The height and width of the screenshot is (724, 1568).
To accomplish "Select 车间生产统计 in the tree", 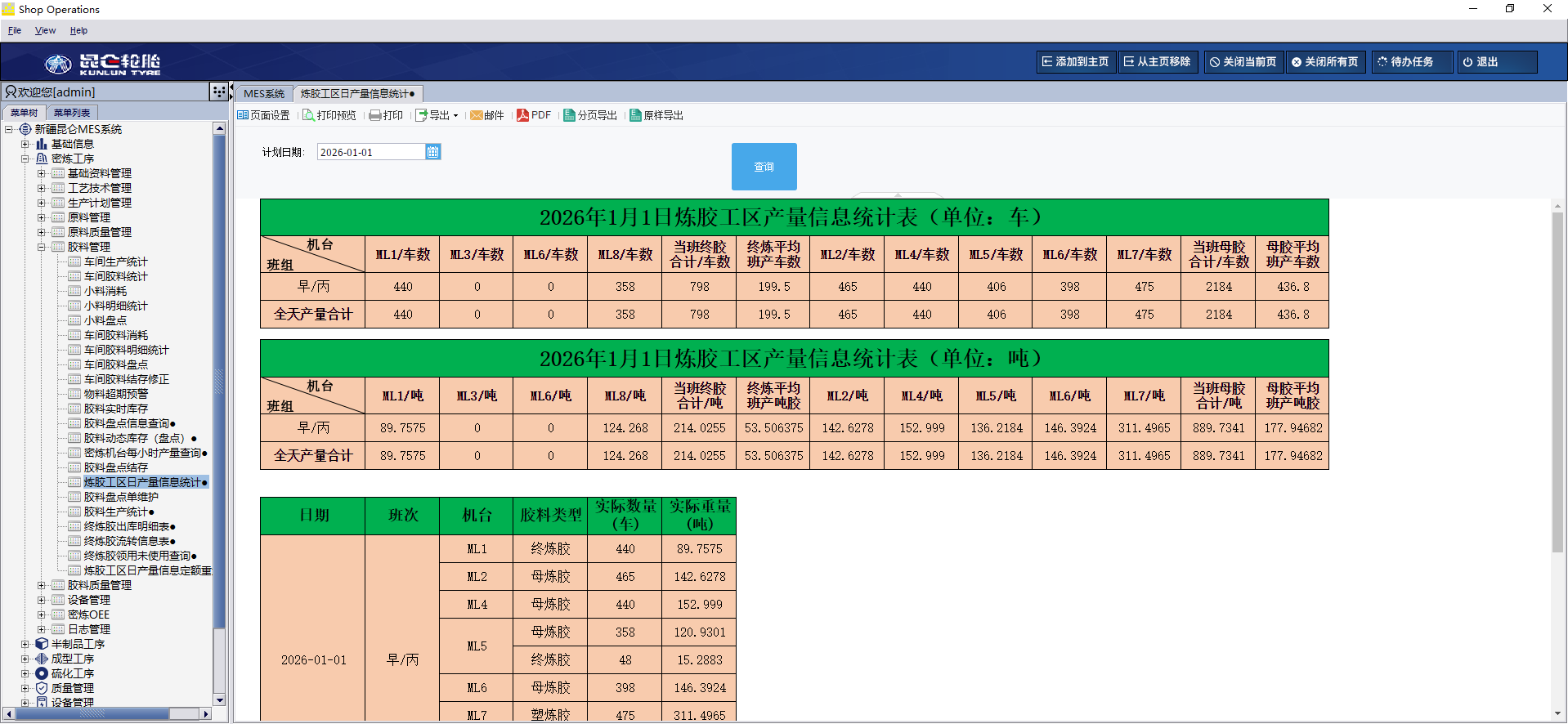I will pos(115,261).
